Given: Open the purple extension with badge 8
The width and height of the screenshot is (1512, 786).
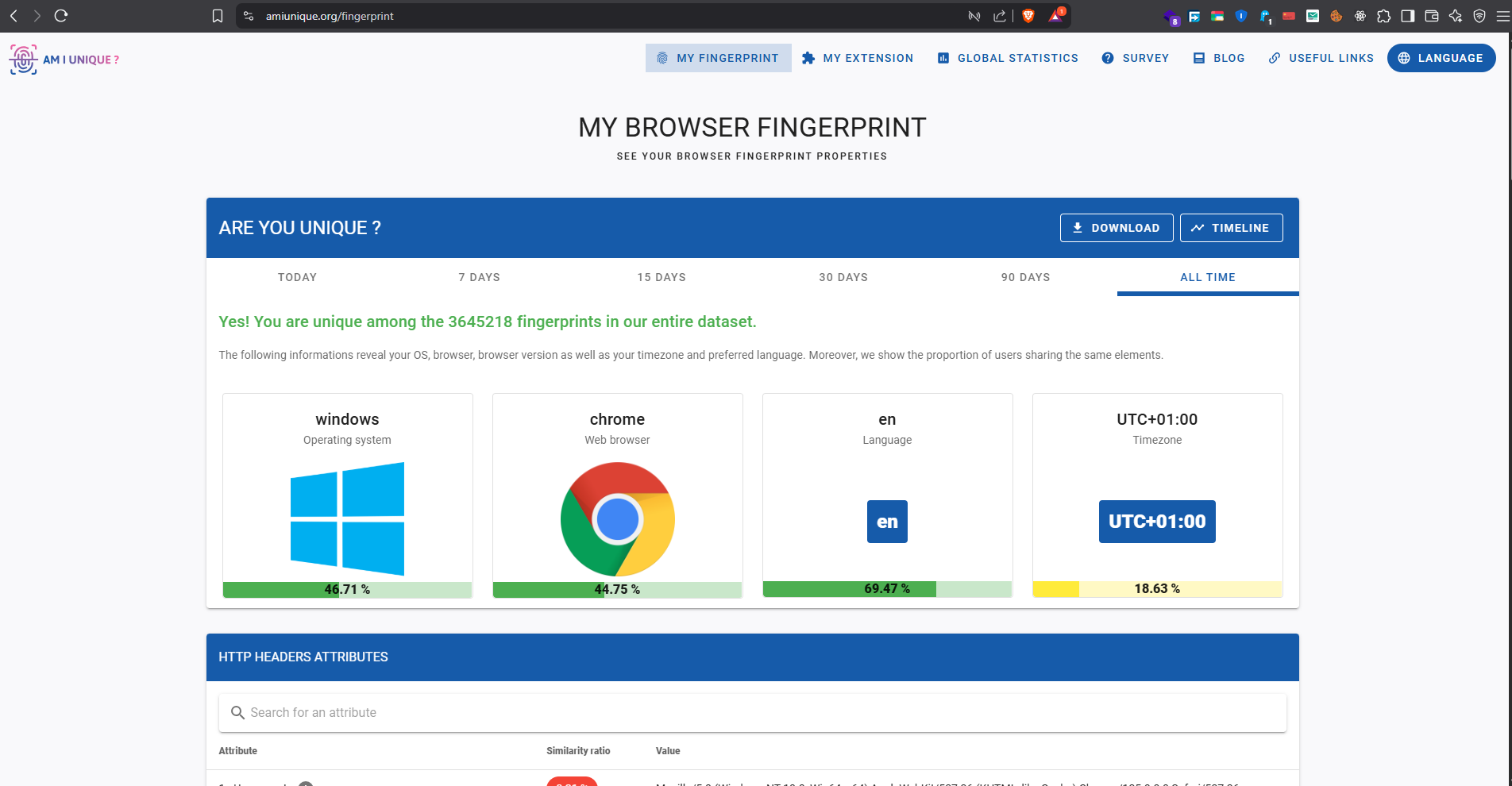Looking at the screenshot, I should pos(1171,17).
